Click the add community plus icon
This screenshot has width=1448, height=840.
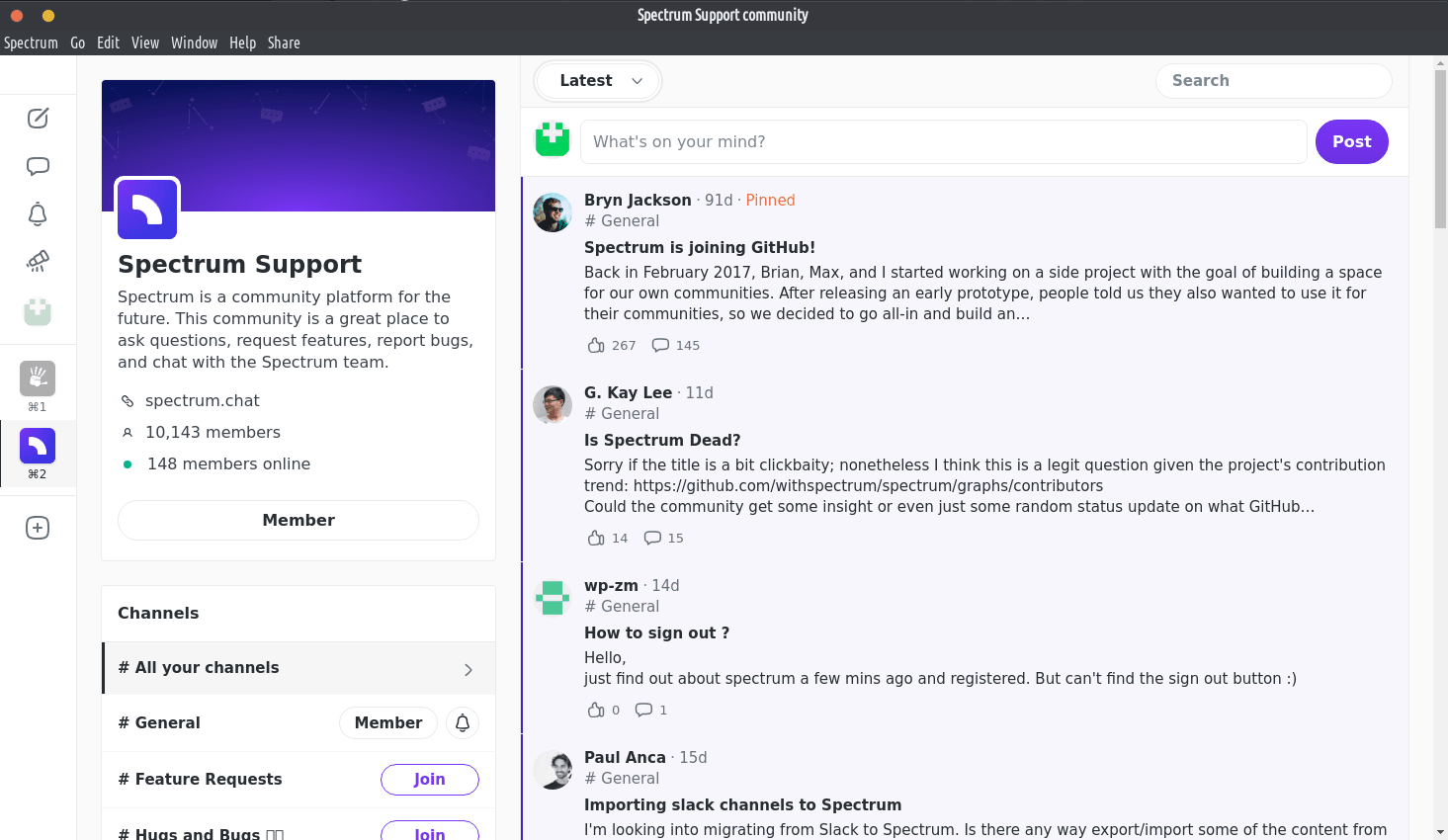[x=38, y=528]
